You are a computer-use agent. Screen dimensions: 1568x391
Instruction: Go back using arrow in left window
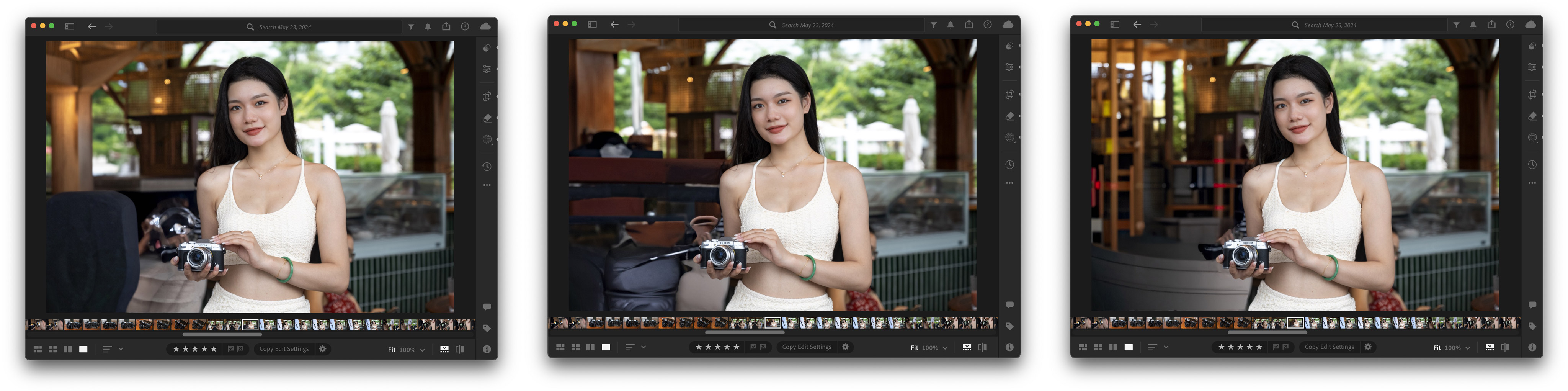tap(92, 27)
